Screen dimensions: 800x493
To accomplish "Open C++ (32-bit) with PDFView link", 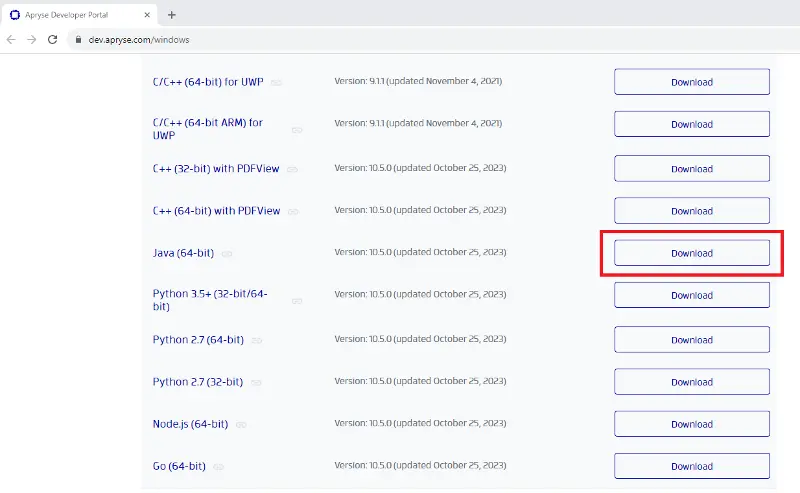I will coord(216,169).
